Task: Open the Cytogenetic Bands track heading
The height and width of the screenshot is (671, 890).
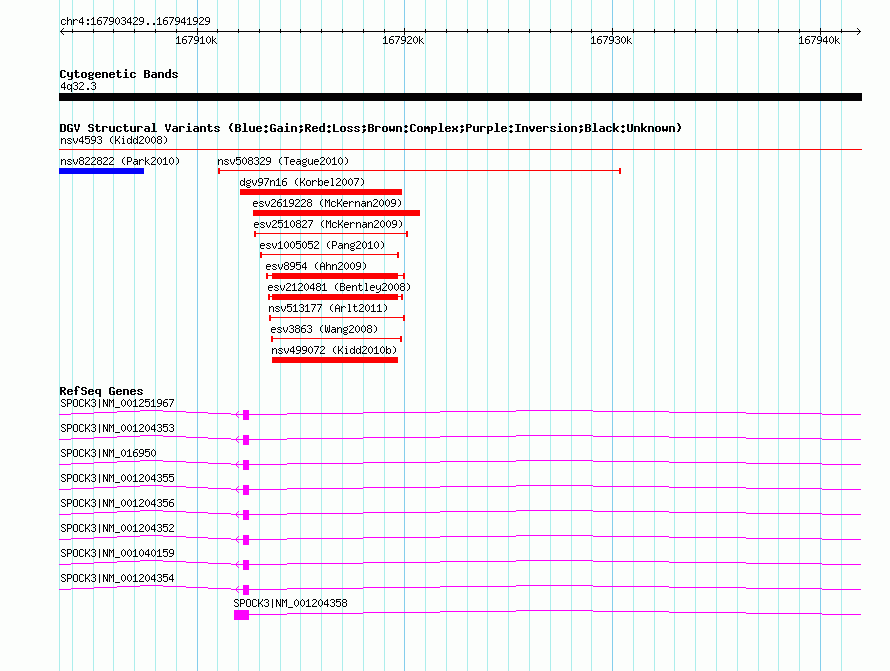Action: tap(119, 74)
